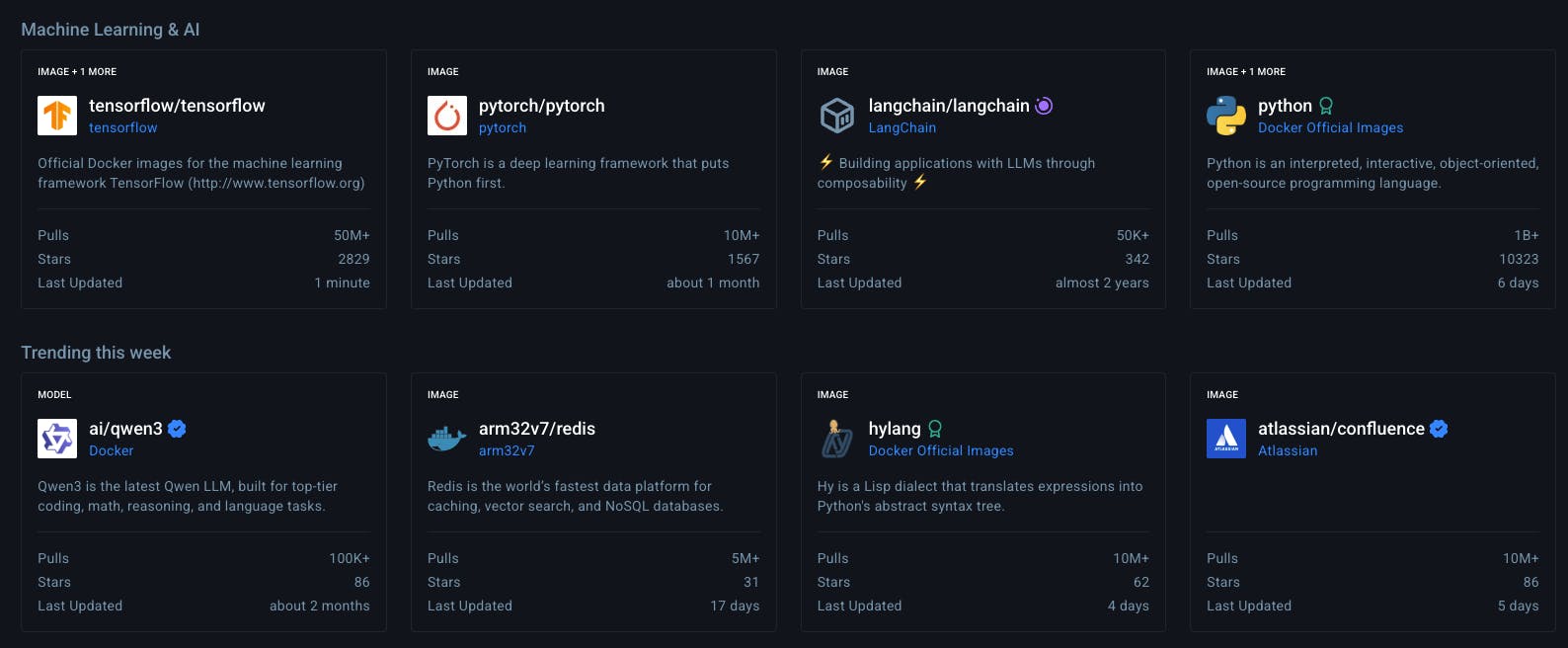
Task: Click the Hylang logo icon
Action: point(837,439)
